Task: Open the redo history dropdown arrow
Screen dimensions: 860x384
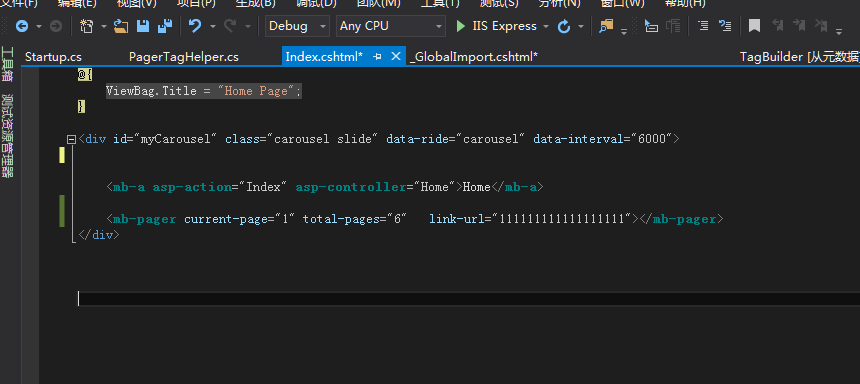Action: point(247,26)
